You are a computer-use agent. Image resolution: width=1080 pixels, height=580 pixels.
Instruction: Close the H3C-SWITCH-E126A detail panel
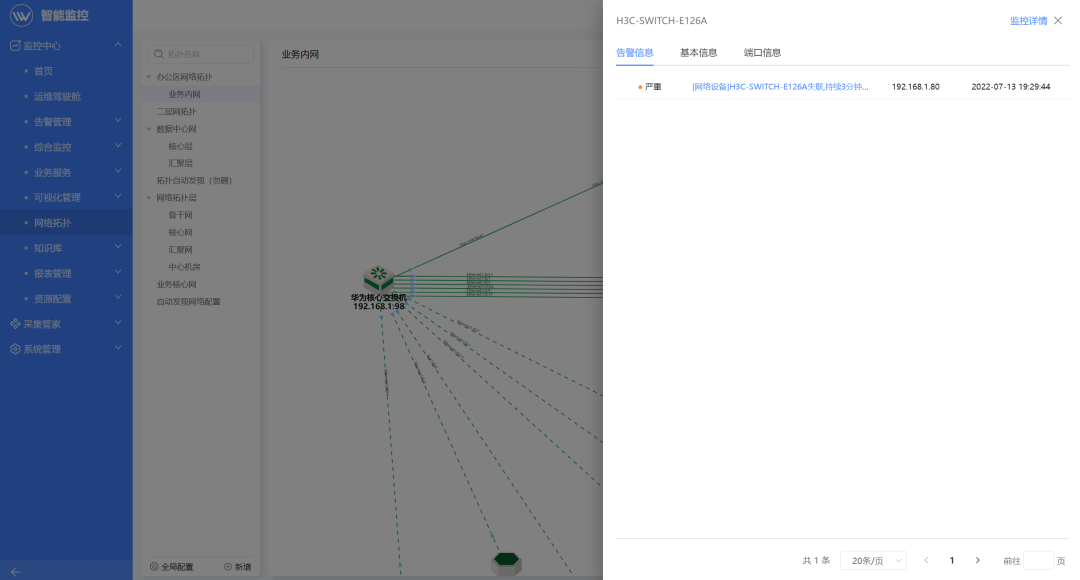click(x=1058, y=21)
